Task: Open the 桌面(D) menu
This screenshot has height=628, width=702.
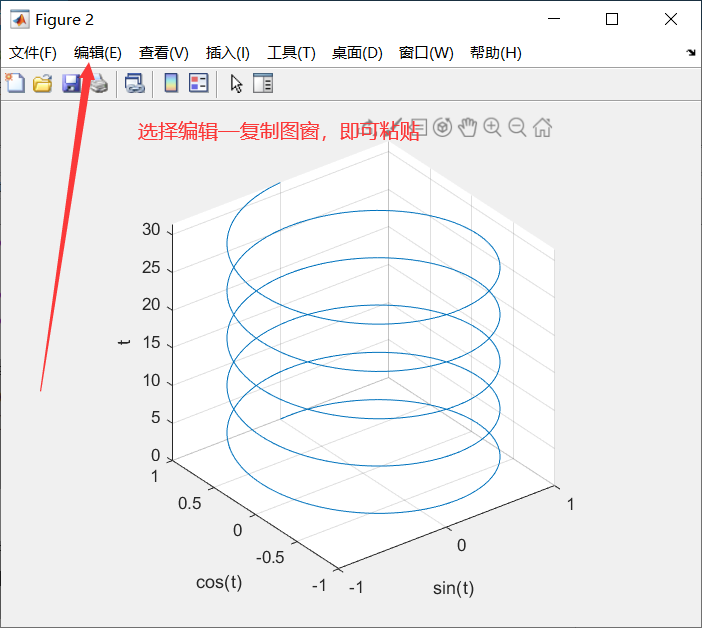Action: point(357,53)
